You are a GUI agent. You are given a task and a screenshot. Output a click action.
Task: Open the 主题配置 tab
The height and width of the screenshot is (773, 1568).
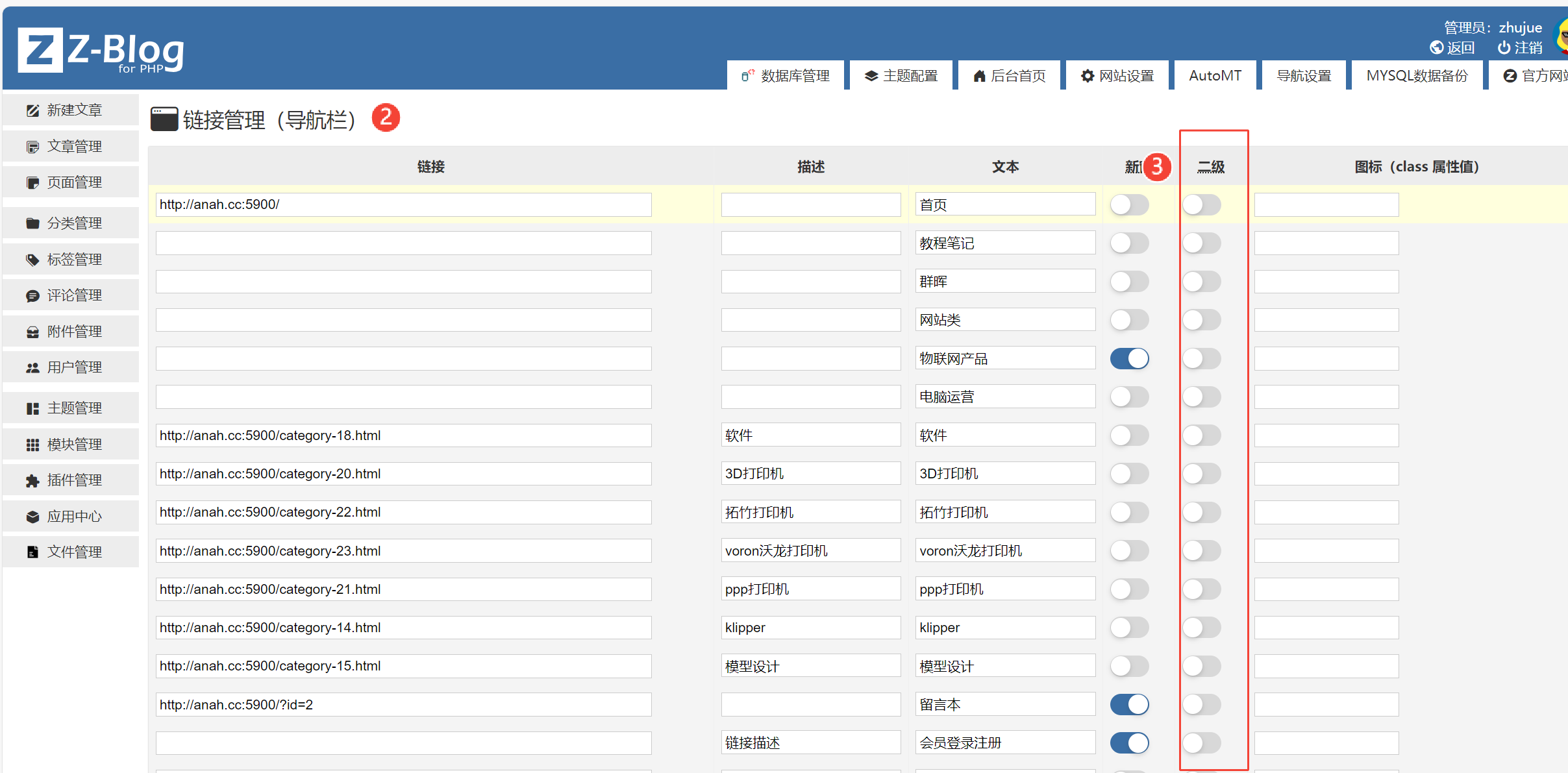901,76
